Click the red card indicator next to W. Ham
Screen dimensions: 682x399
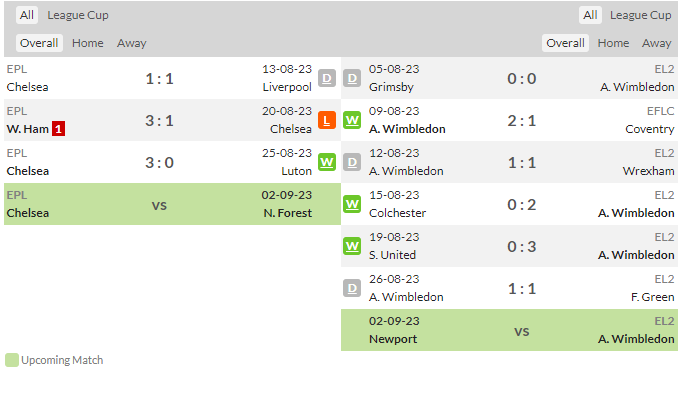click(58, 129)
